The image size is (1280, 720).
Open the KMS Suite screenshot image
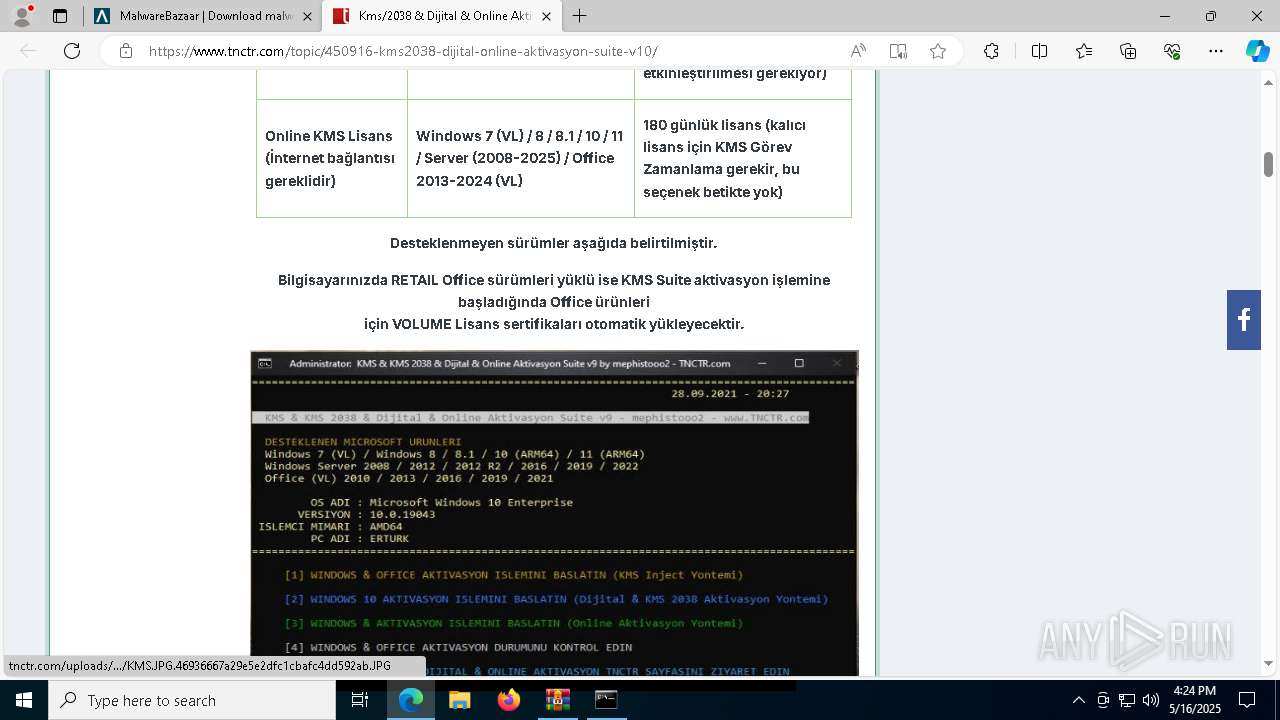coord(554,513)
